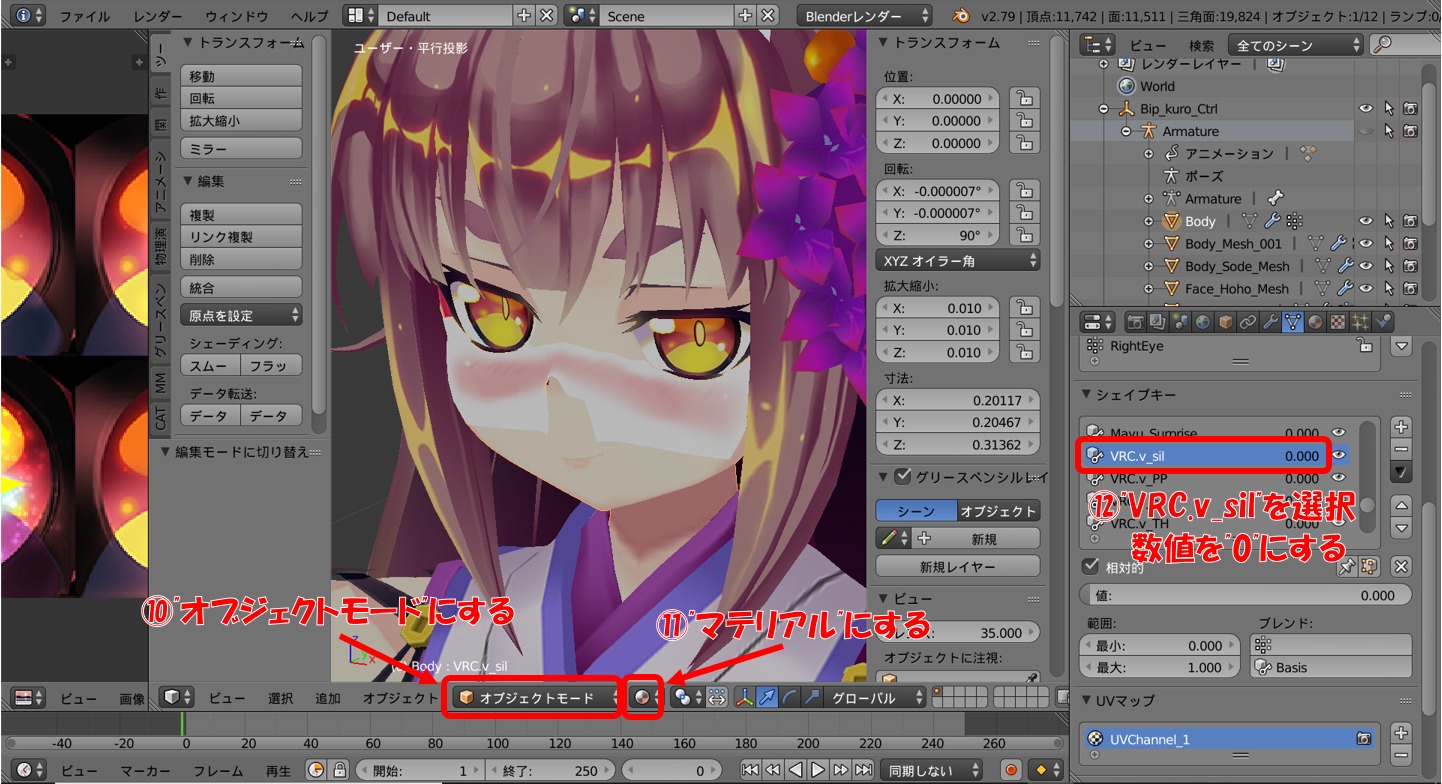Open the World properties globe icon
The width and height of the screenshot is (1442, 784).
point(1202,322)
